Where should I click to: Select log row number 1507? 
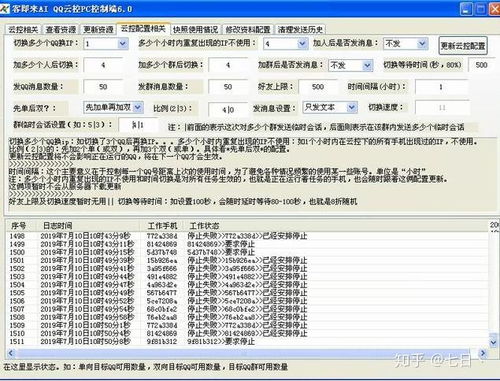pos(247,309)
